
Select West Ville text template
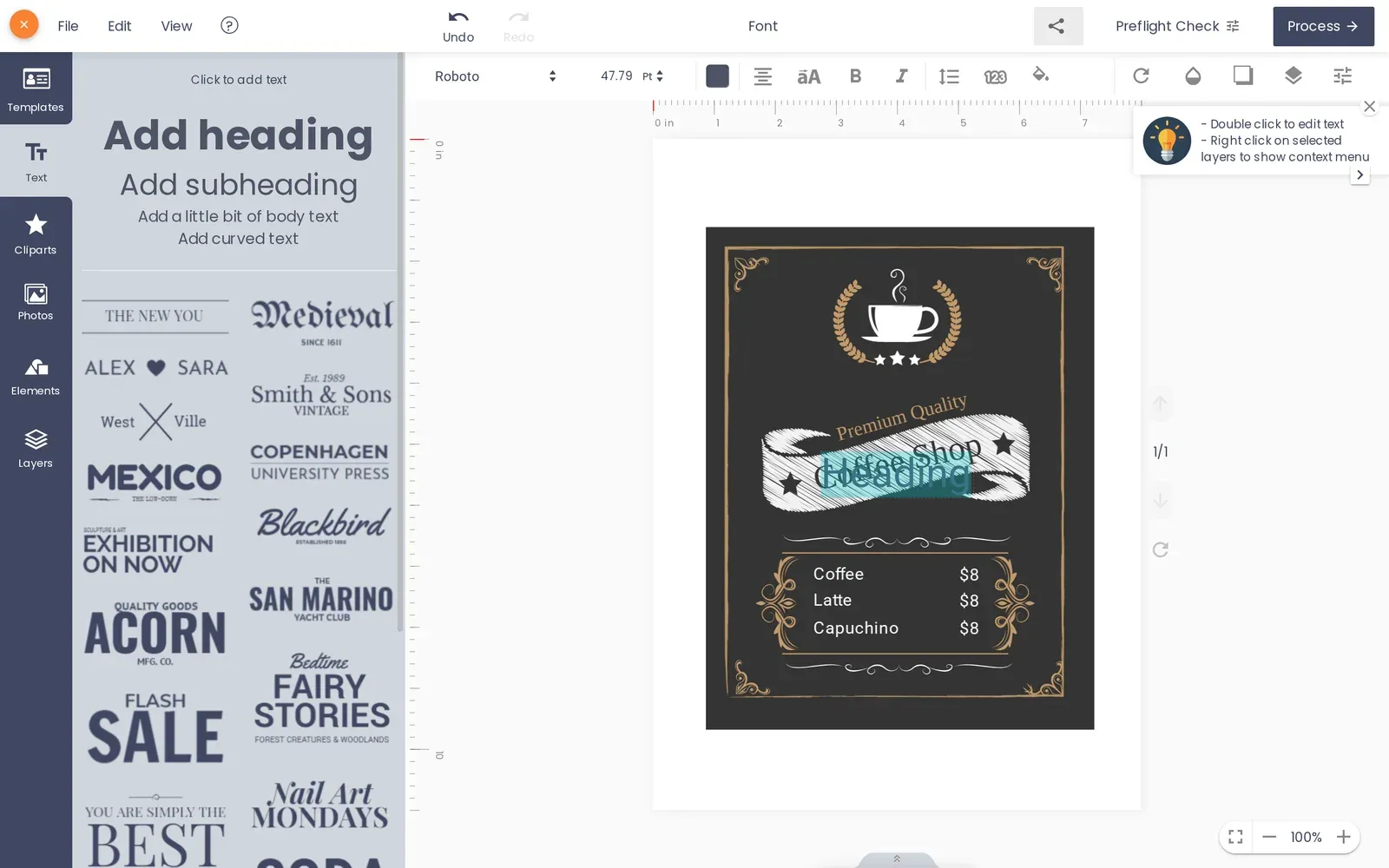click(155, 422)
